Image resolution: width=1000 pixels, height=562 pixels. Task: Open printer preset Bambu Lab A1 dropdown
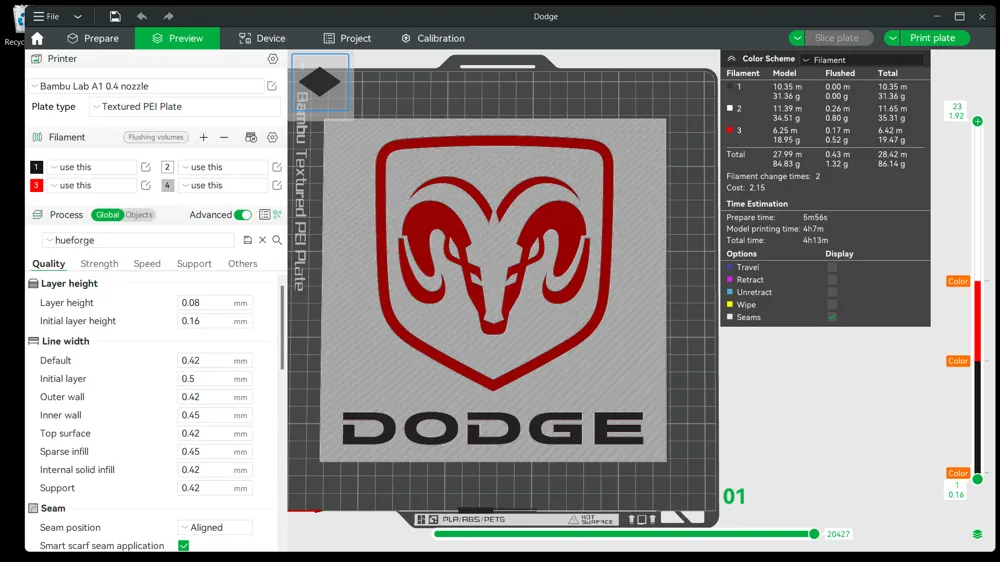tap(145, 86)
